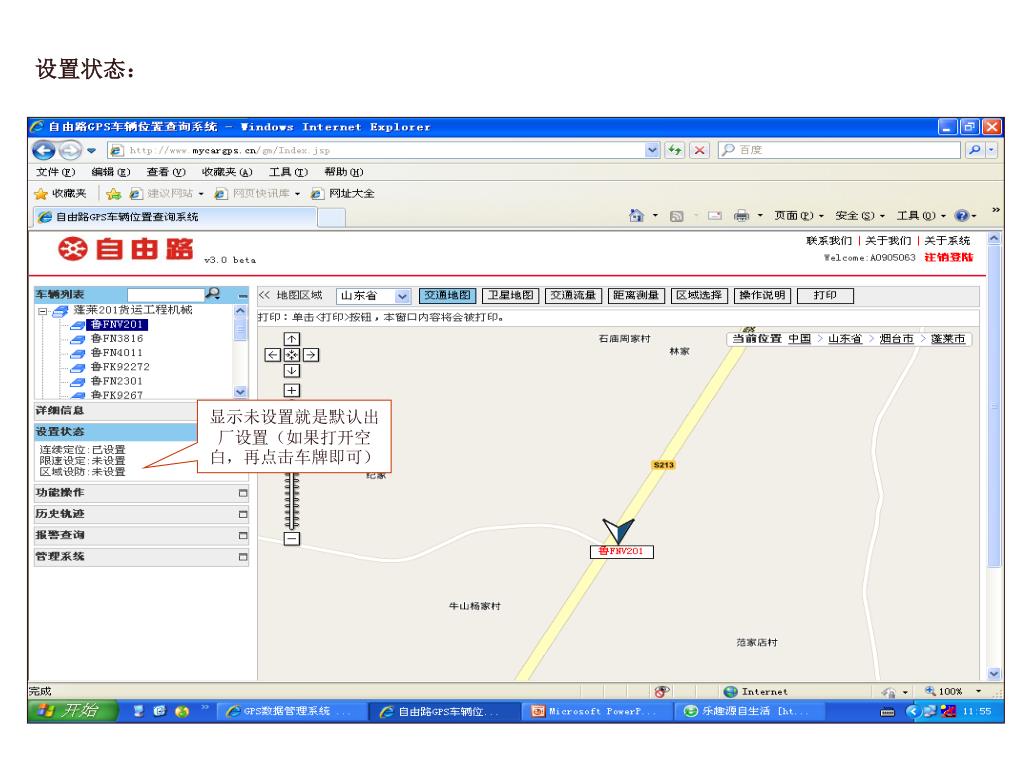Click the IE back navigation arrow
1024x768 pixels.
pos(44,150)
